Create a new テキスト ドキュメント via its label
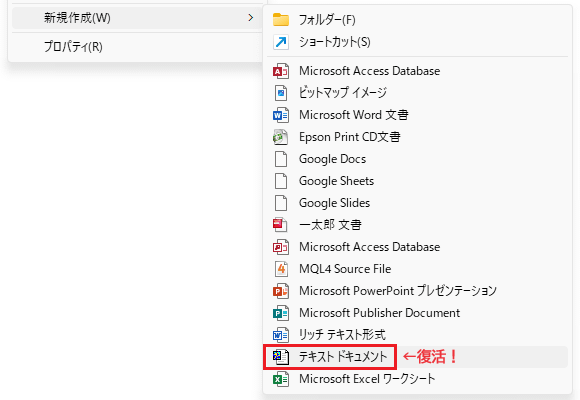580x400 pixels. [343, 357]
